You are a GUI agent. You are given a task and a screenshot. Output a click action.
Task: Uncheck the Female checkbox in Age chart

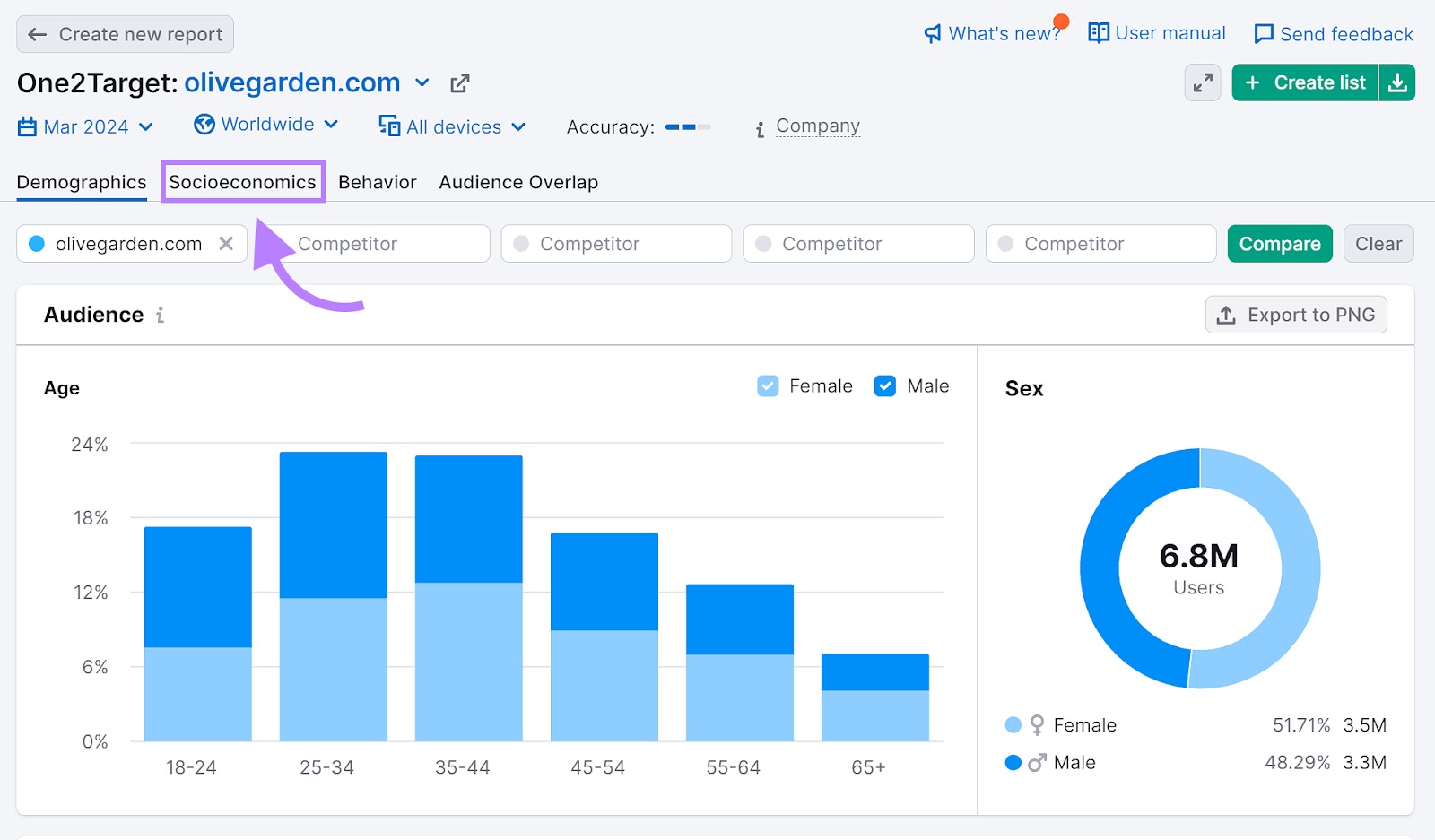pyautogui.click(x=768, y=386)
